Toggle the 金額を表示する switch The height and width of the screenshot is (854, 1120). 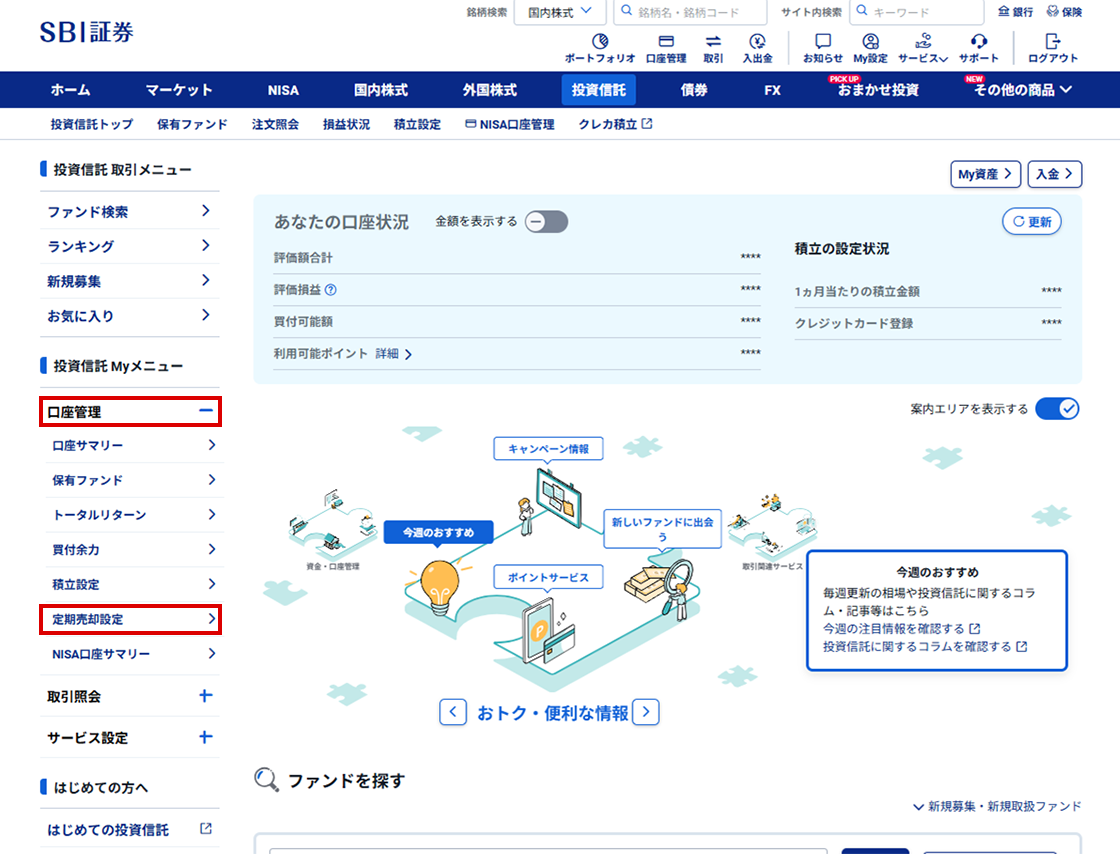point(547,222)
